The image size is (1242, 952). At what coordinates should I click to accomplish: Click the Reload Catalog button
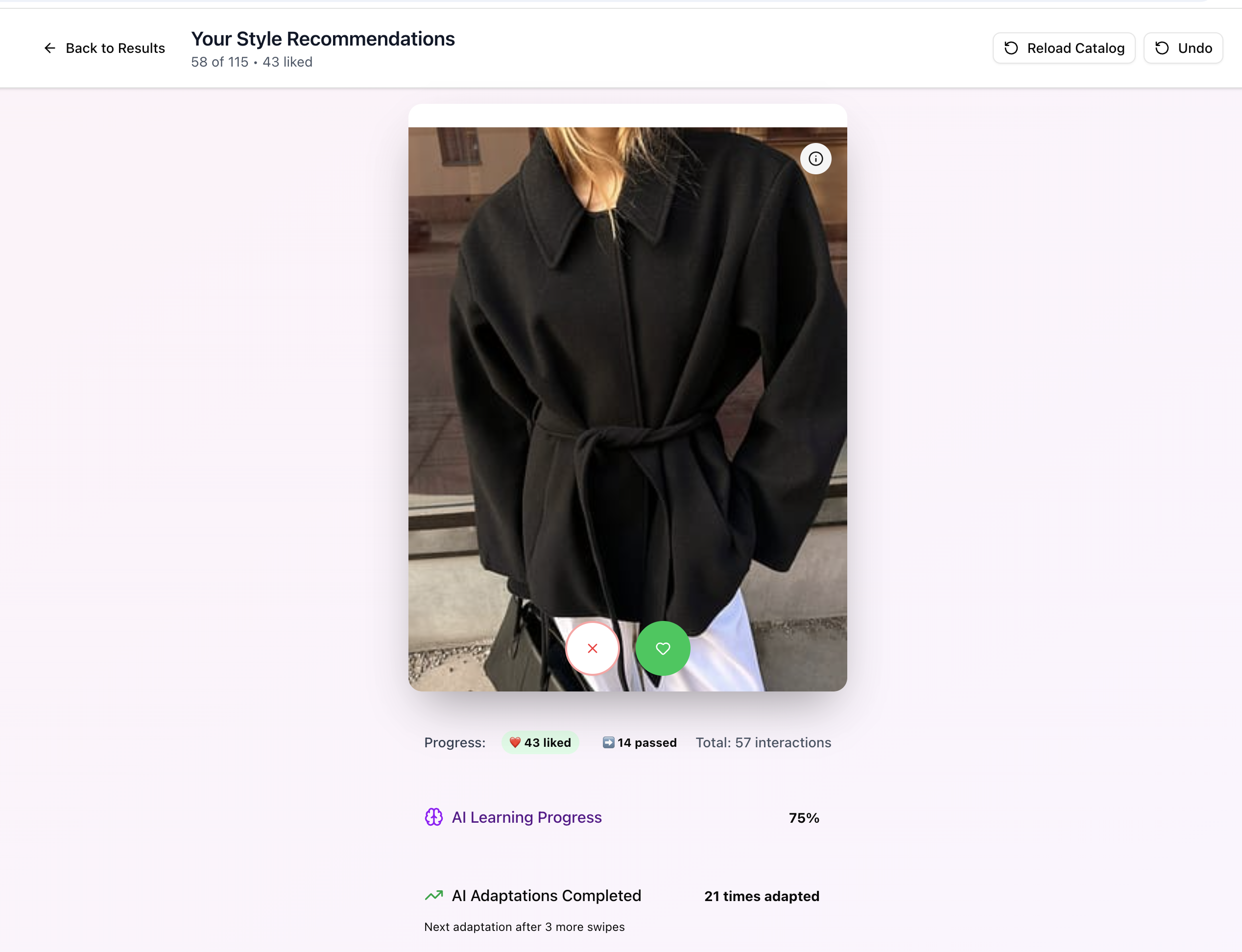1064,48
